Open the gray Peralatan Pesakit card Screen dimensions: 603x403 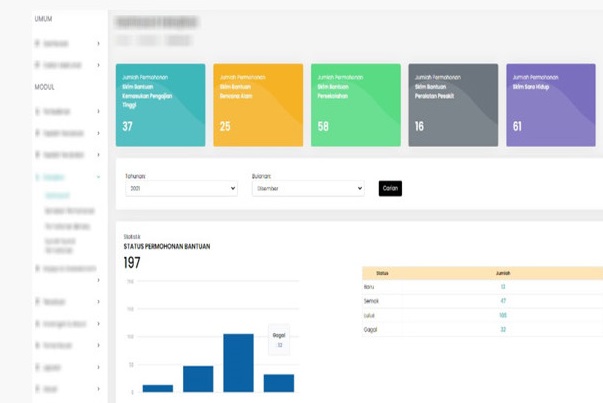[452, 105]
